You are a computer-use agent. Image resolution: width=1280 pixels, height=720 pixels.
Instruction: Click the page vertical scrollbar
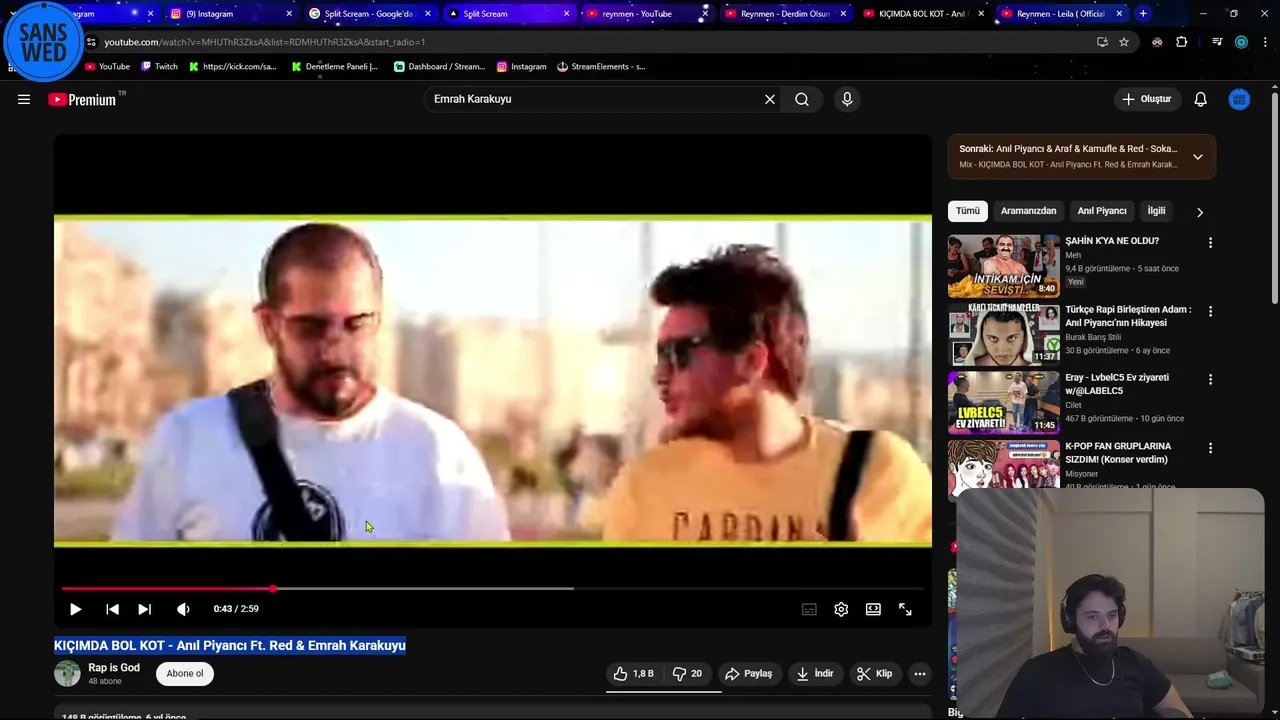point(1275,200)
